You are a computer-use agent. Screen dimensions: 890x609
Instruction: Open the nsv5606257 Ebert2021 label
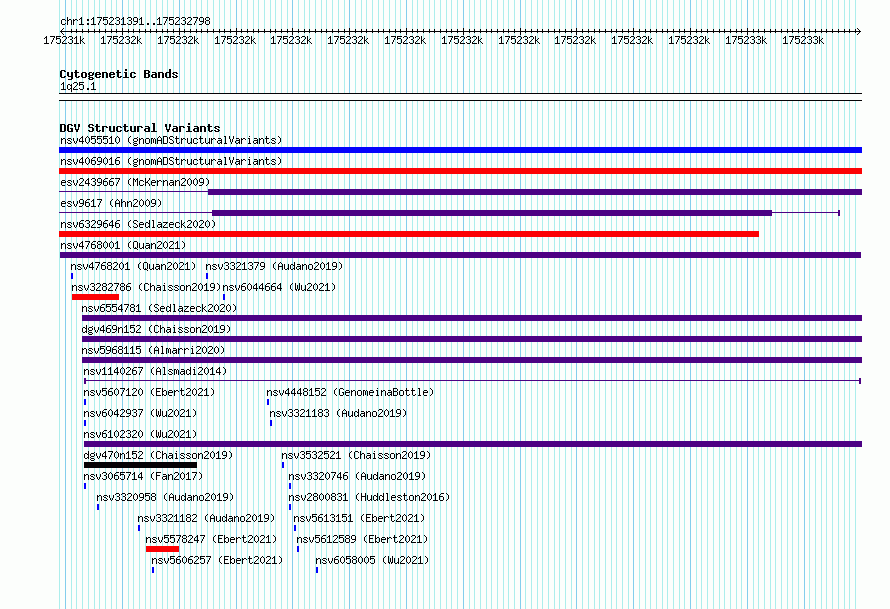[217, 560]
